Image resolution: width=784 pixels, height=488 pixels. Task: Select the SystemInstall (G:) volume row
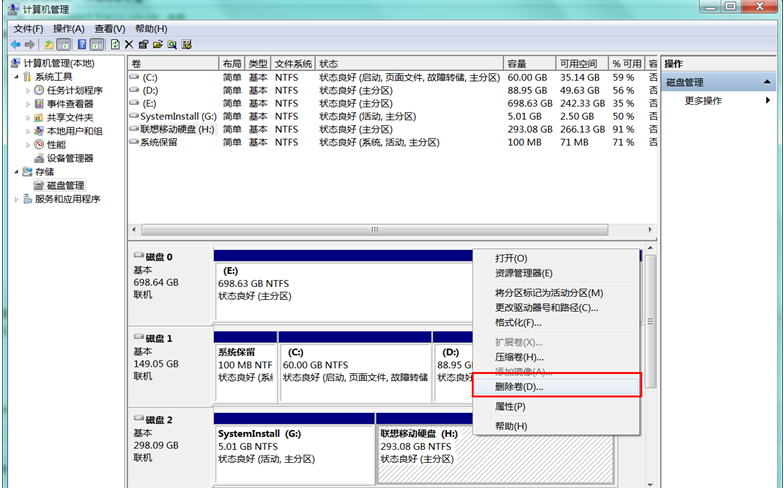(172, 116)
